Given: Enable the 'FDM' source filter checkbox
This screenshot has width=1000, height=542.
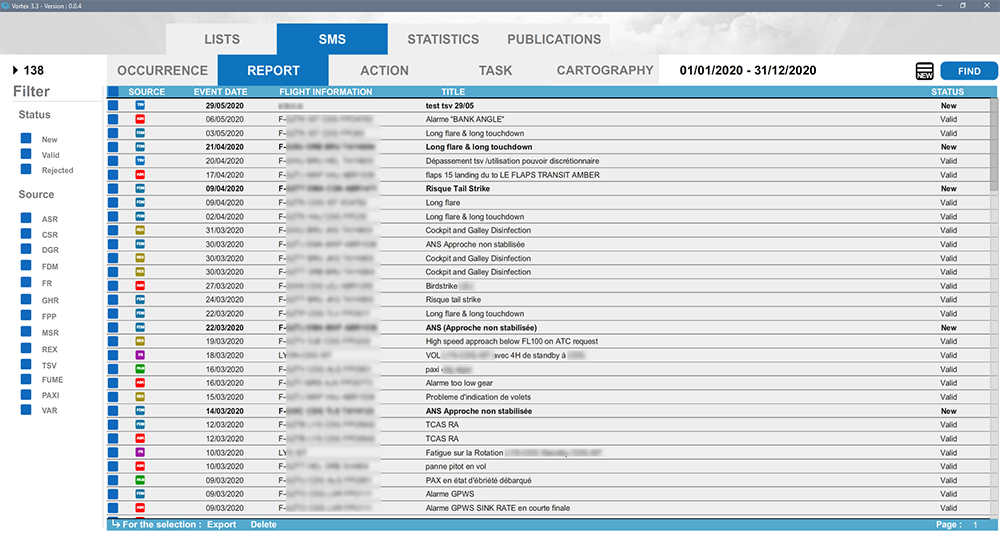Looking at the screenshot, I should [x=25, y=267].
